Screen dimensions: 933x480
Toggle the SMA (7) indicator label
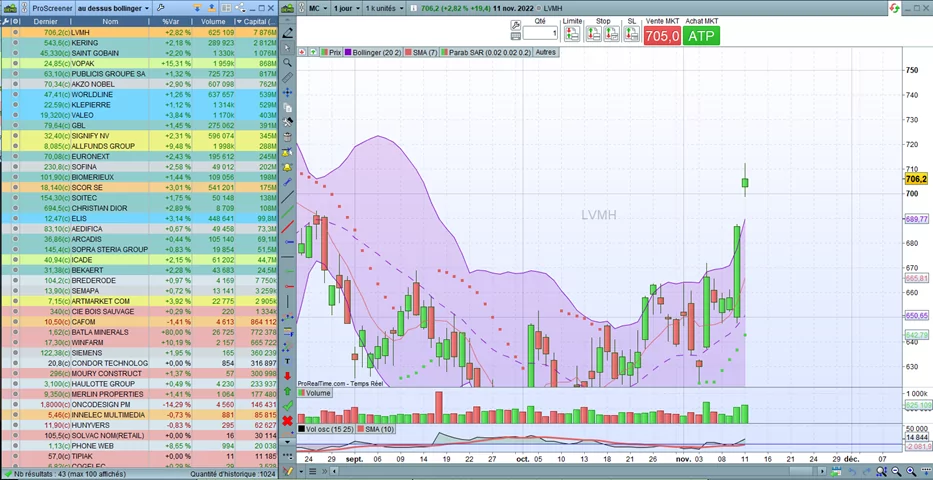(421, 52)
